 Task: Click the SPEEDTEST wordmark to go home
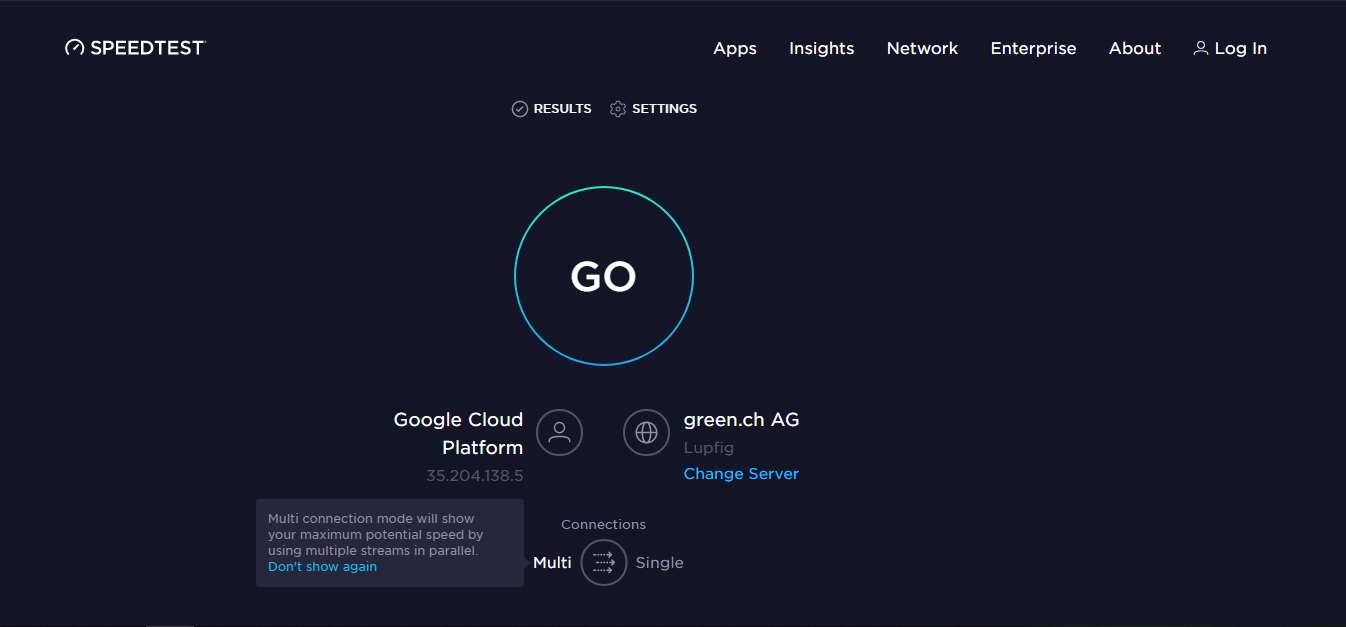[x=147, y=48]
